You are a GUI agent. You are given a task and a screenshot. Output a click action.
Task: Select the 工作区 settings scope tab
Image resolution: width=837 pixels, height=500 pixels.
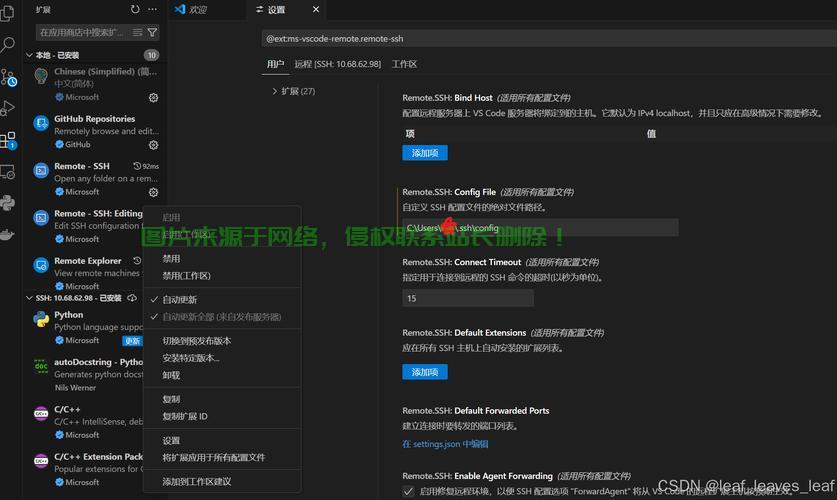404,64
